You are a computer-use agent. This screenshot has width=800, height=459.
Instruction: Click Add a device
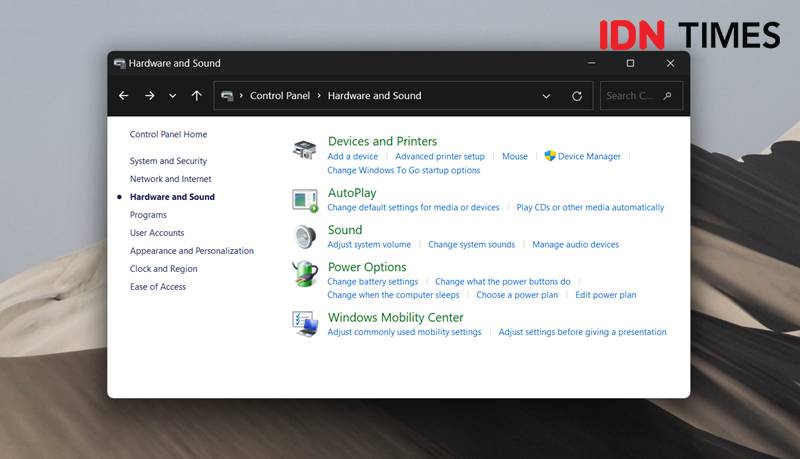(353, 157)
